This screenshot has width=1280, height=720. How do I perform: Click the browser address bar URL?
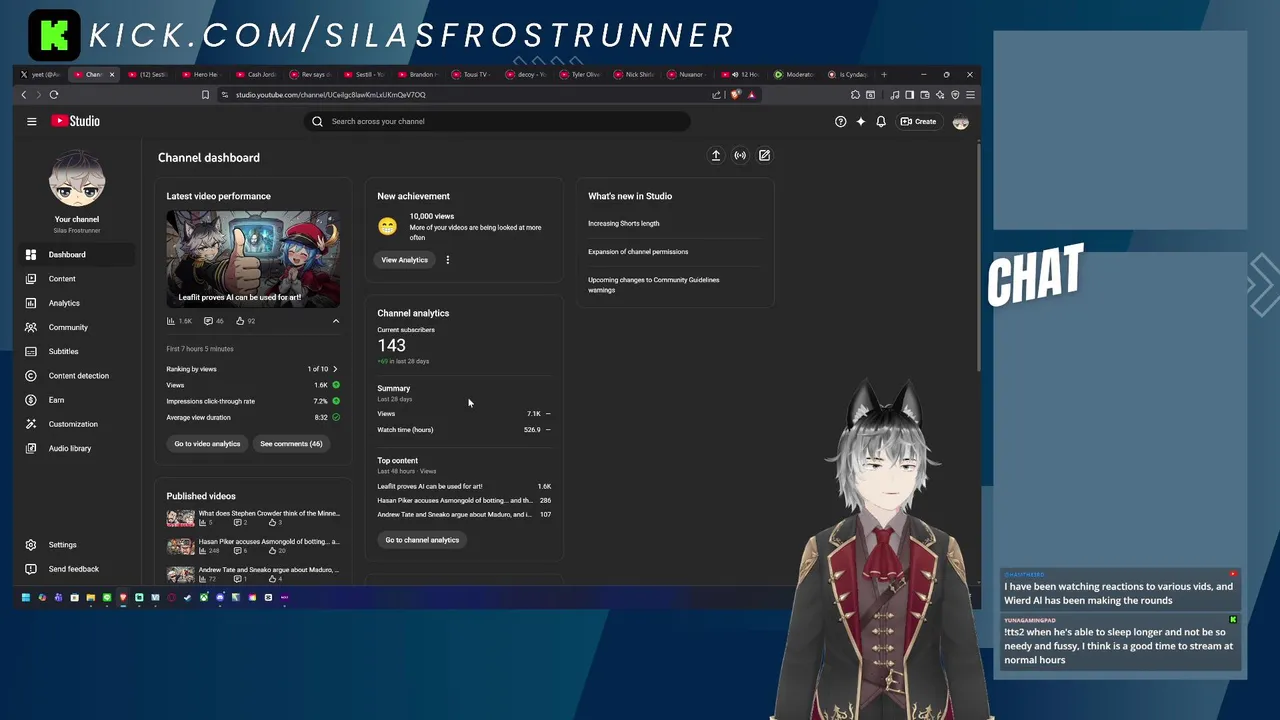click(331, 95)
